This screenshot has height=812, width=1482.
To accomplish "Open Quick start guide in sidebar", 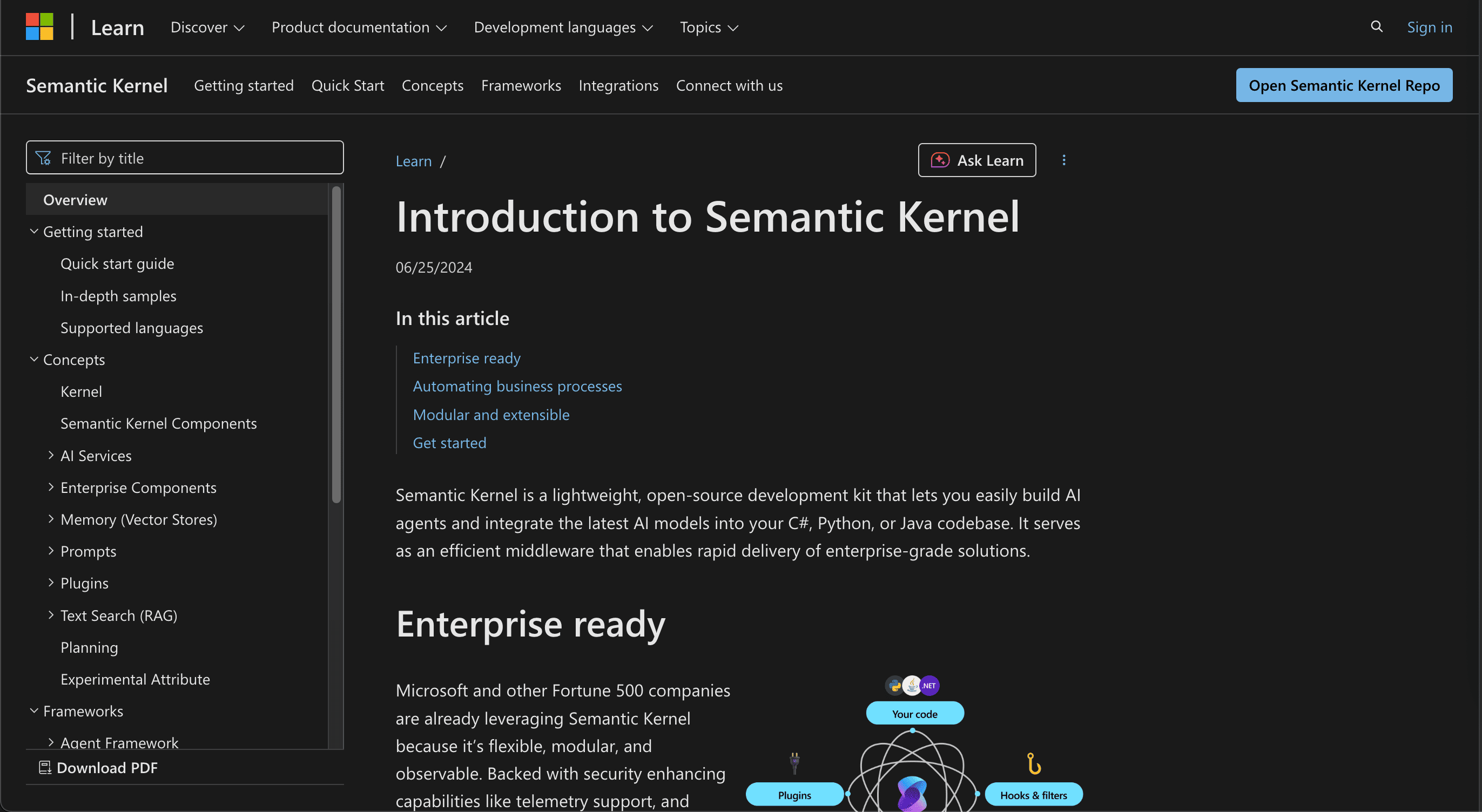I will (117, 263).
